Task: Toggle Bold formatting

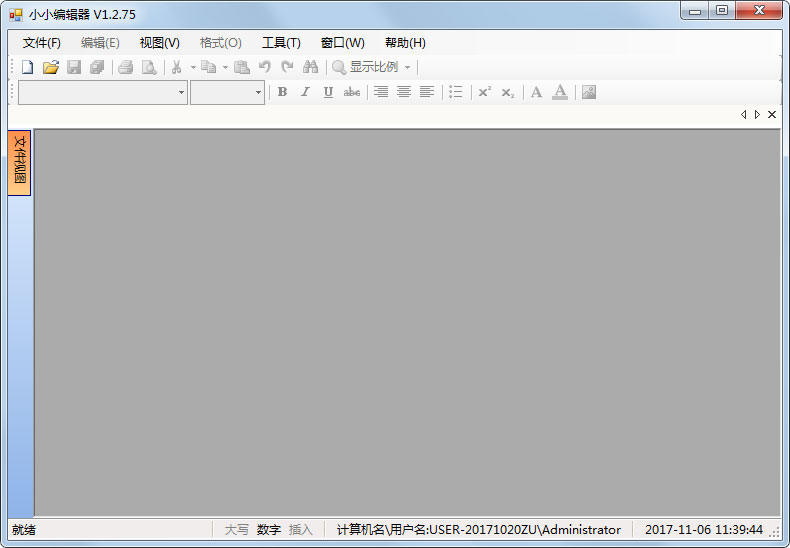Action: pos(282,92)
